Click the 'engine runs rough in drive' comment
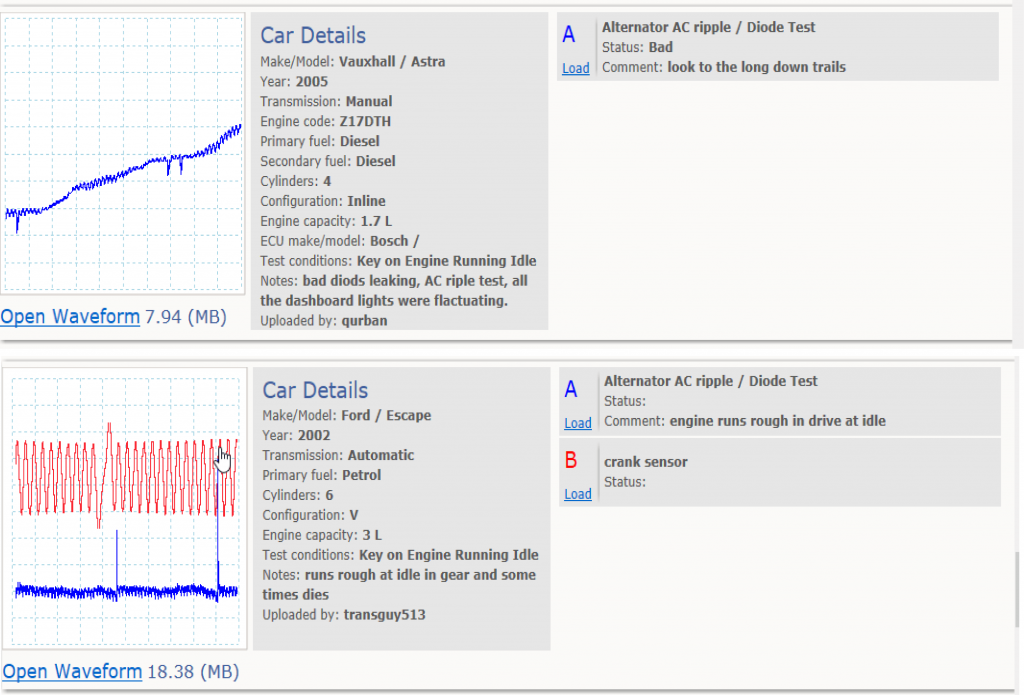 [x=777, y=421]
